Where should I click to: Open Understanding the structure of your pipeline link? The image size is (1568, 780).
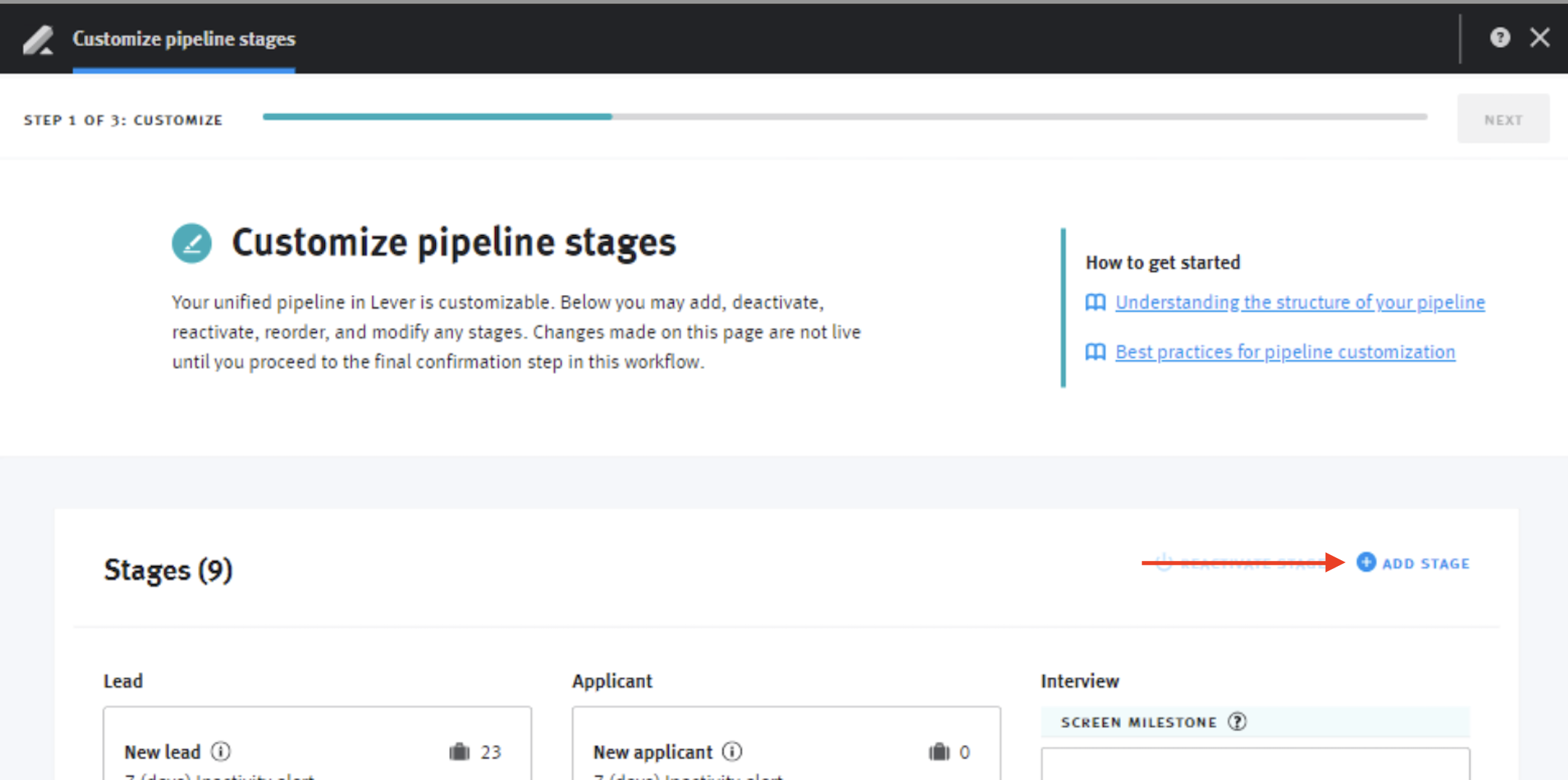pos(1299,302)
